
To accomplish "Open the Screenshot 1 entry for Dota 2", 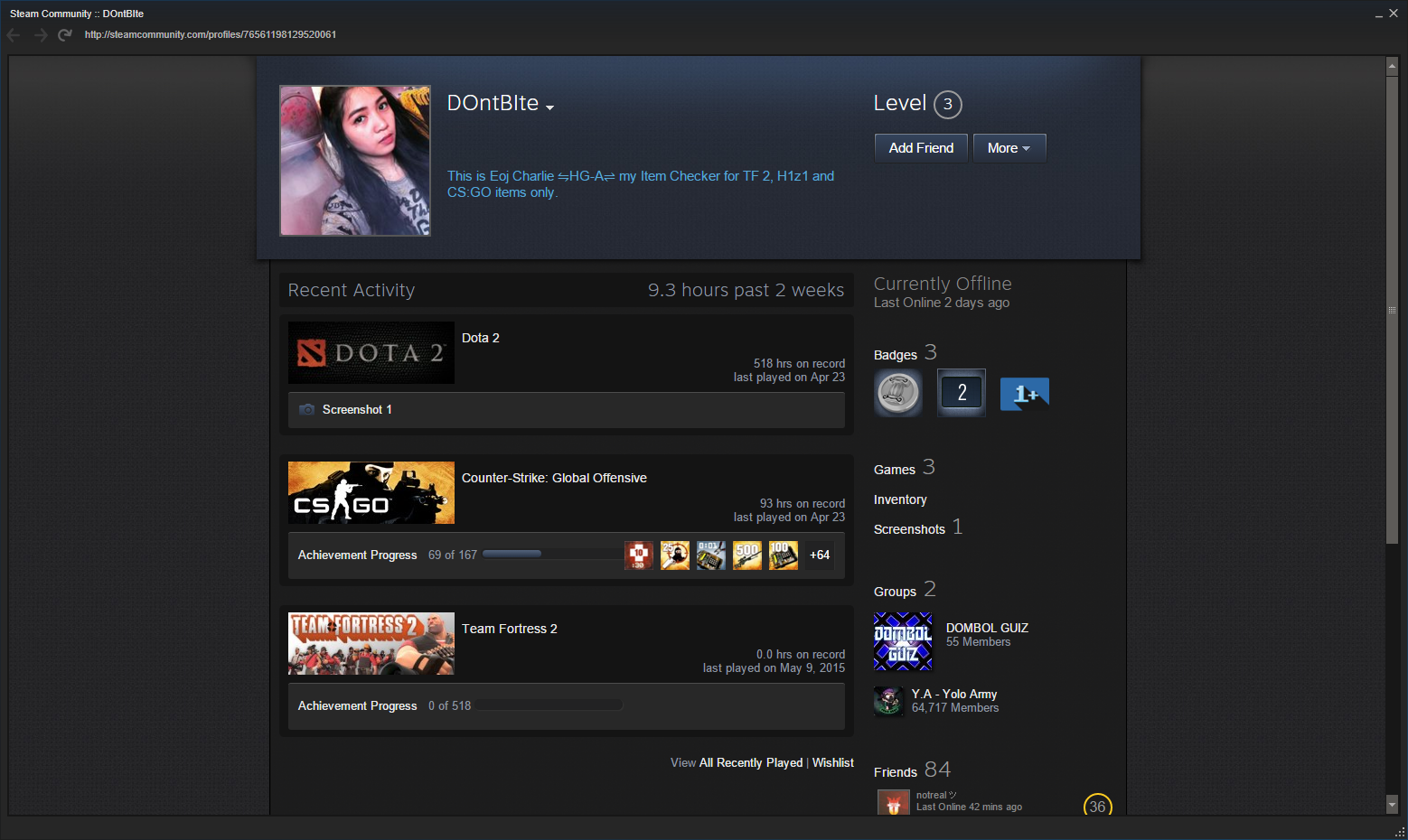I will [357, 410].
